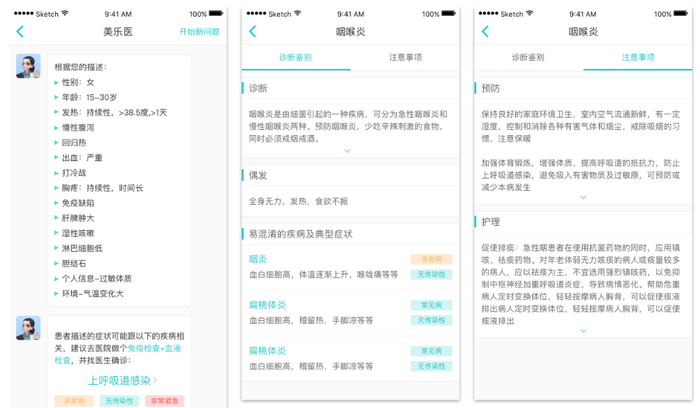Expand the 诊断 section with its down chevron
The height and width of the screenshot is (408, 700).
click(347, 151)
